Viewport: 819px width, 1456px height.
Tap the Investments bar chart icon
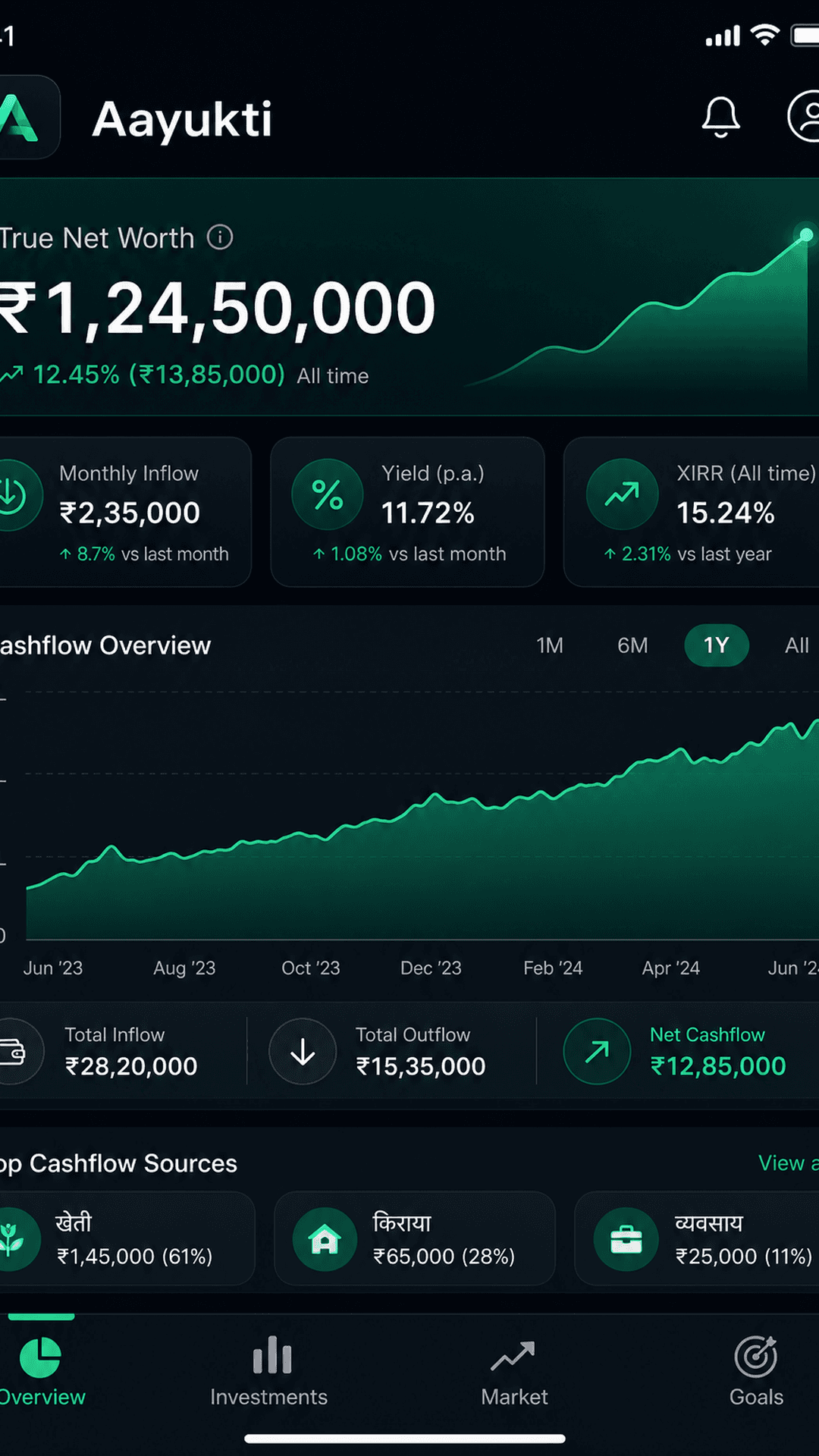[x=272, y=1355]
